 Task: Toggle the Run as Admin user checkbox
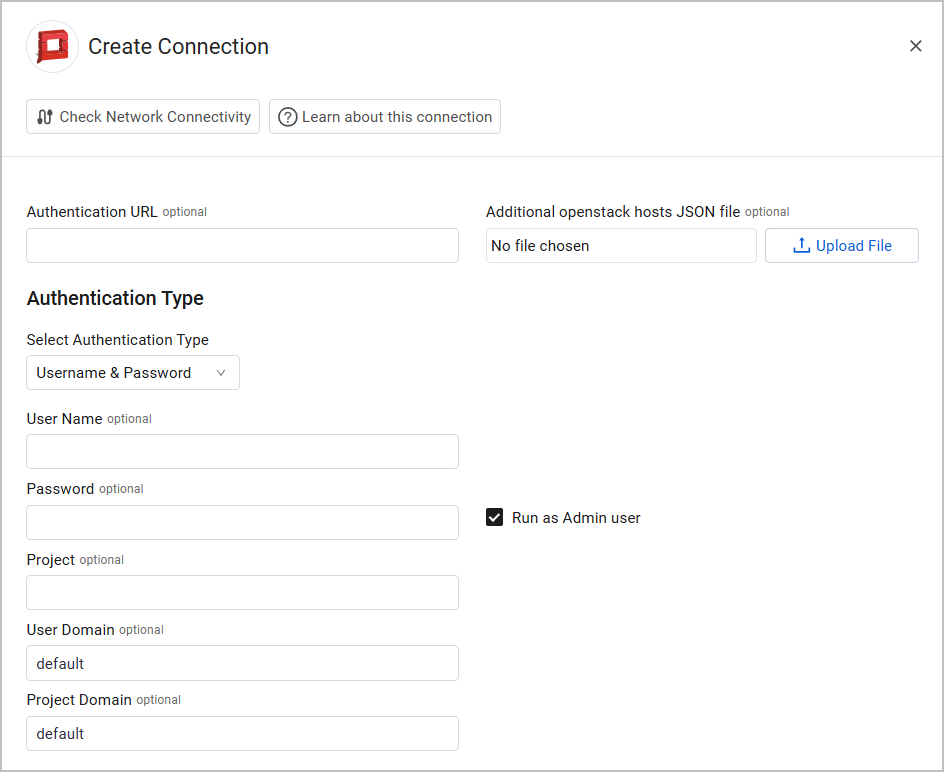tap(494, 518)
